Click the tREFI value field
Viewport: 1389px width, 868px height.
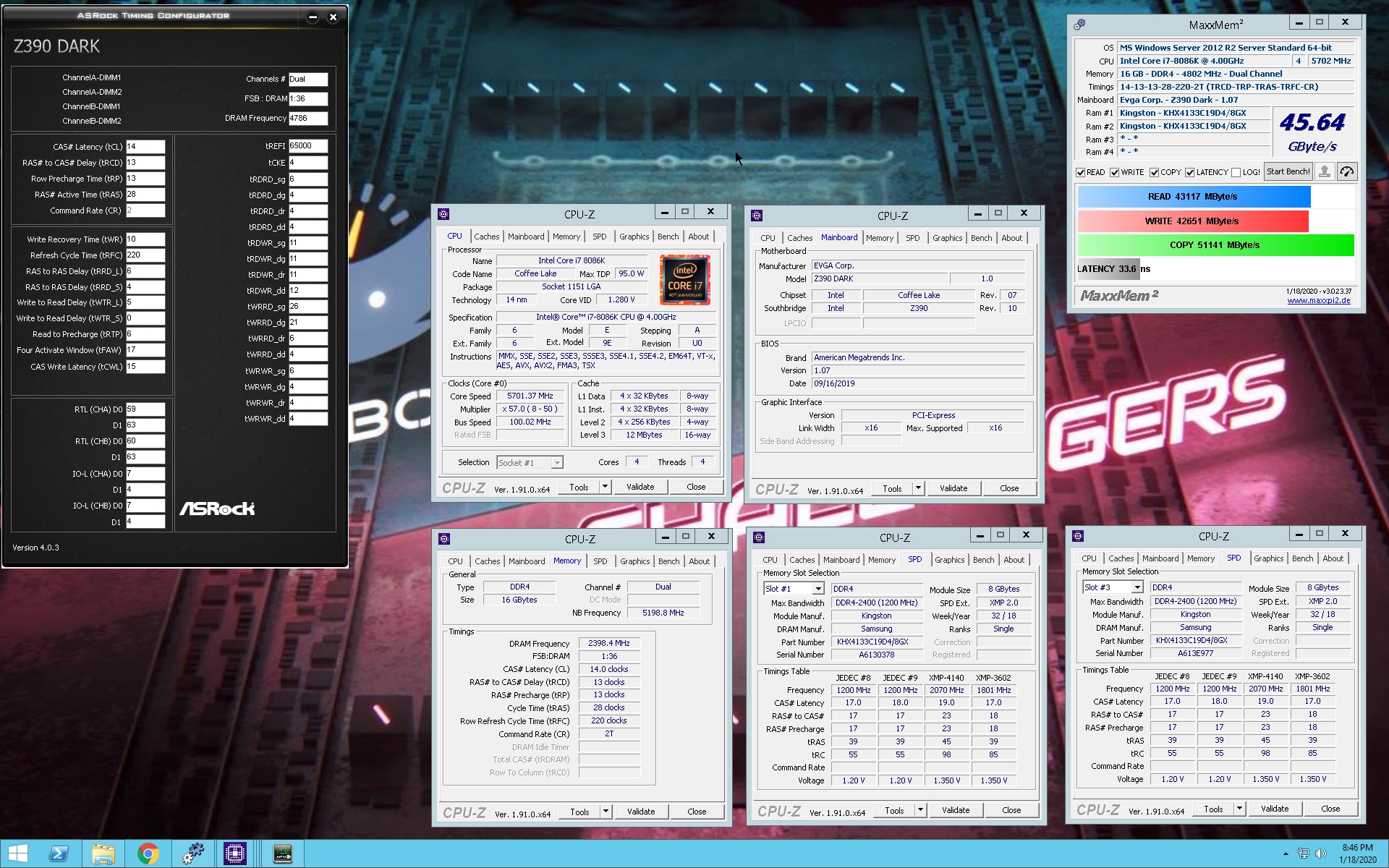click(x=308, y=146)
